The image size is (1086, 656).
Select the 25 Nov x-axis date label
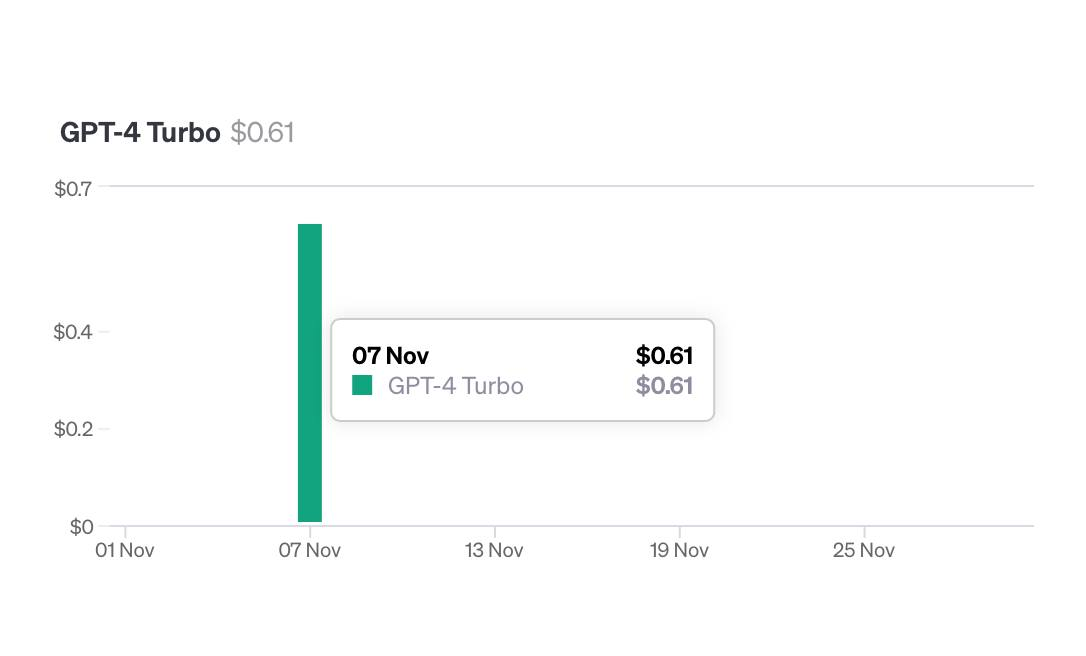click(864, 551)
